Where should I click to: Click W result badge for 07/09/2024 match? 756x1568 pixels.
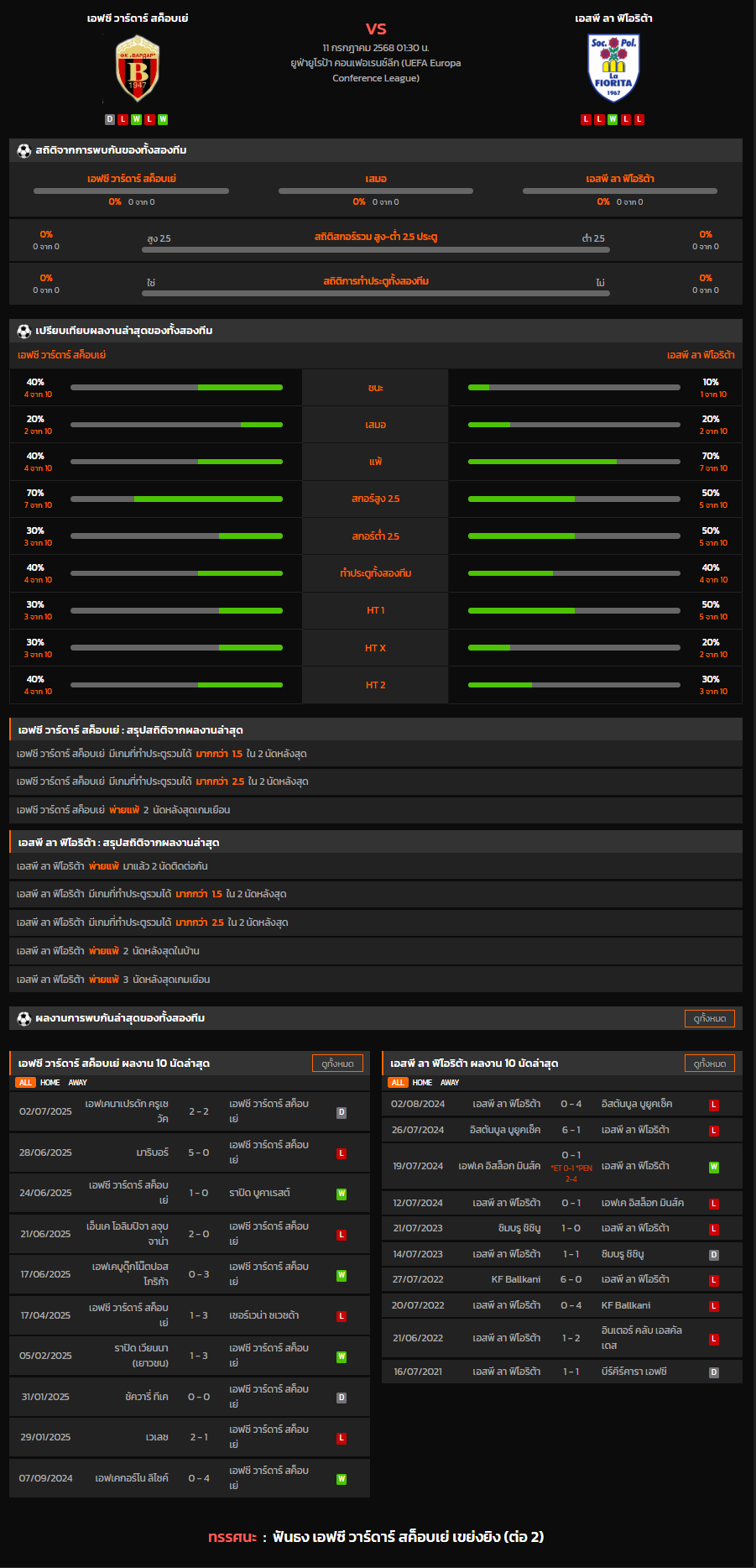(342, 1479)
